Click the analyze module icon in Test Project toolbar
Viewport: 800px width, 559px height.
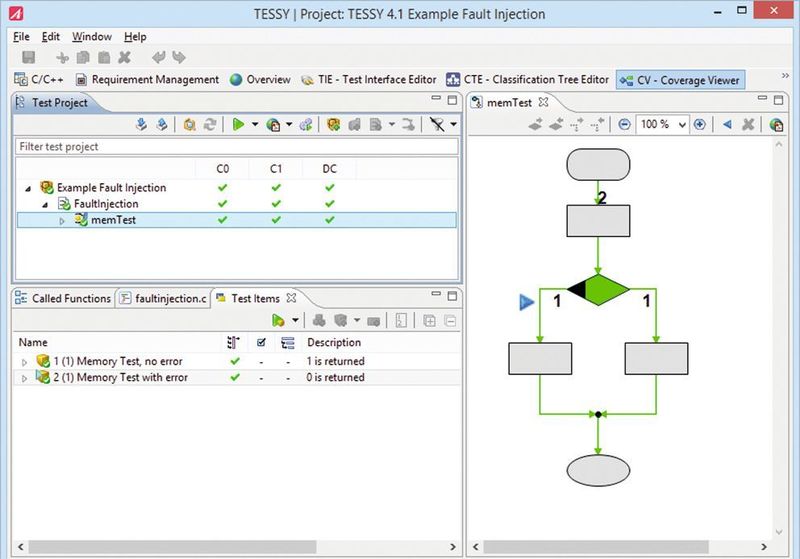189,124
